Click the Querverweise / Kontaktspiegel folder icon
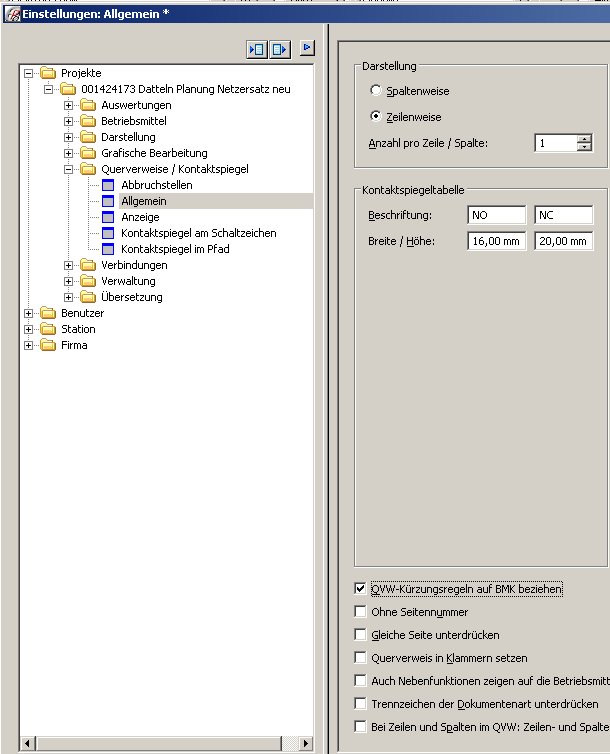 point(88,169)
